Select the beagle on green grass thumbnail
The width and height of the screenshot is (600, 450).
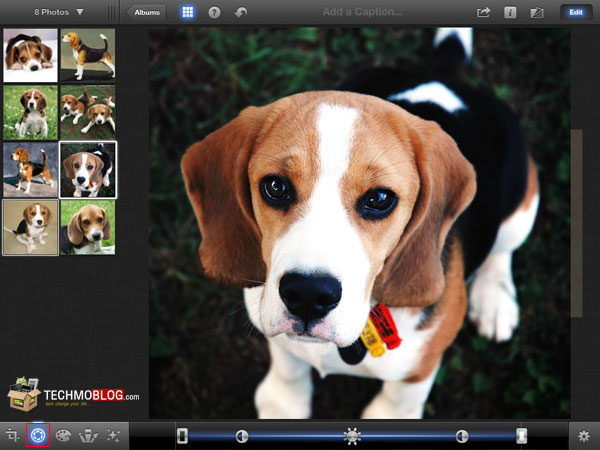coord(88,227)
